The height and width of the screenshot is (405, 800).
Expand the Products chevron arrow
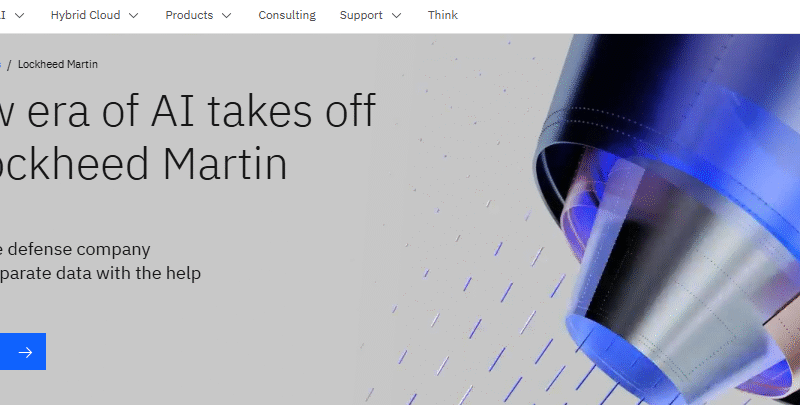click(x=227, y=15)
